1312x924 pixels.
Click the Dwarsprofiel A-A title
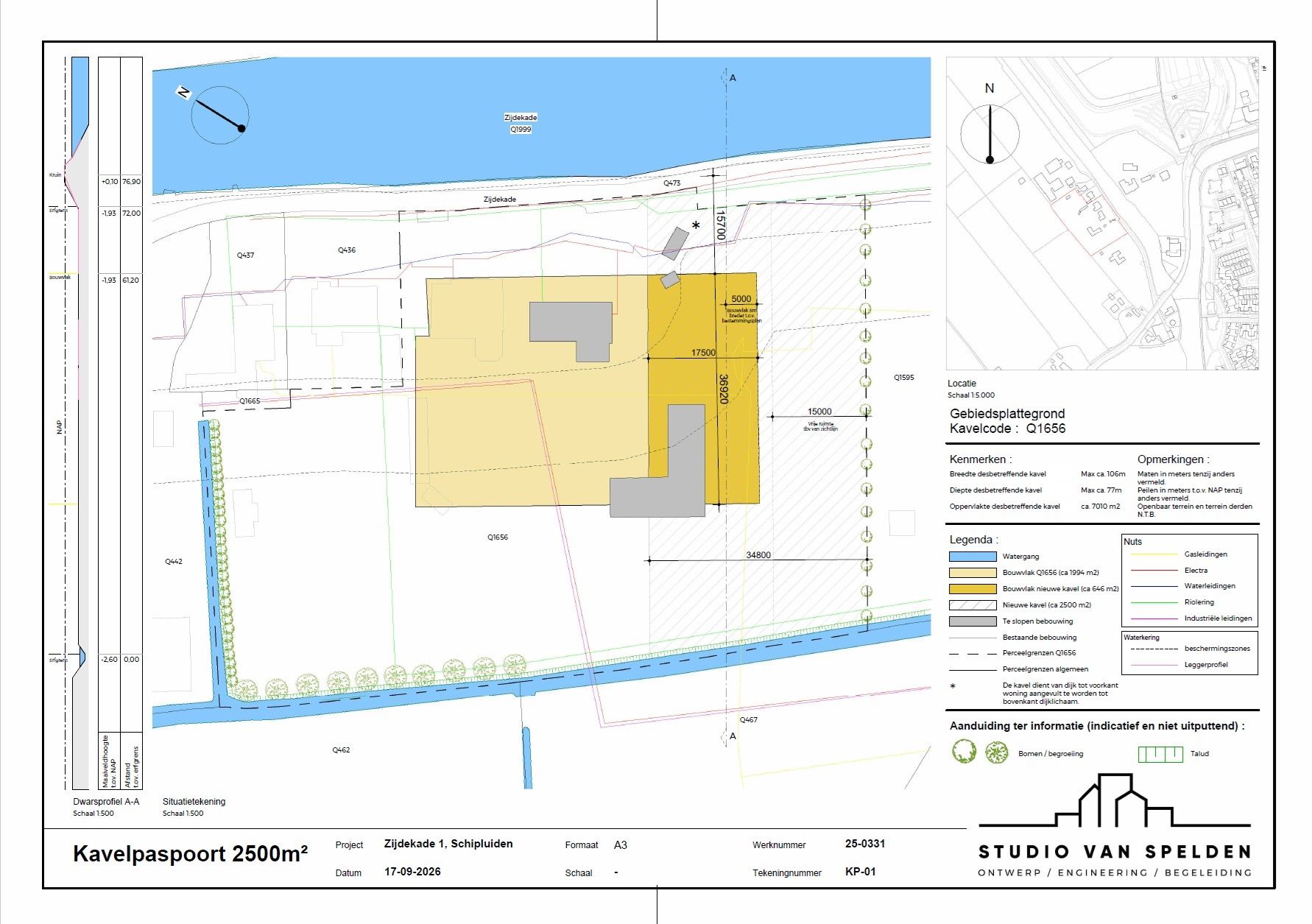pyautogui.click(x=106, y=802)
